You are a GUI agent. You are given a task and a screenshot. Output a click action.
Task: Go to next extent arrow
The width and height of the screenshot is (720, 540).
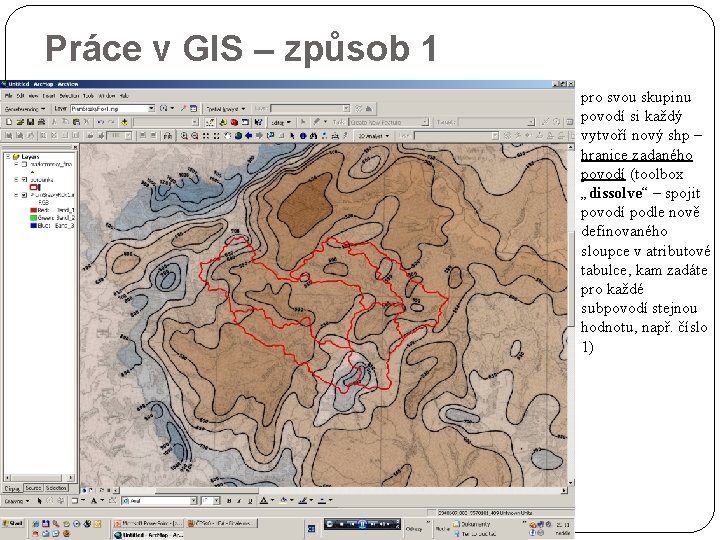coord(259,136)
